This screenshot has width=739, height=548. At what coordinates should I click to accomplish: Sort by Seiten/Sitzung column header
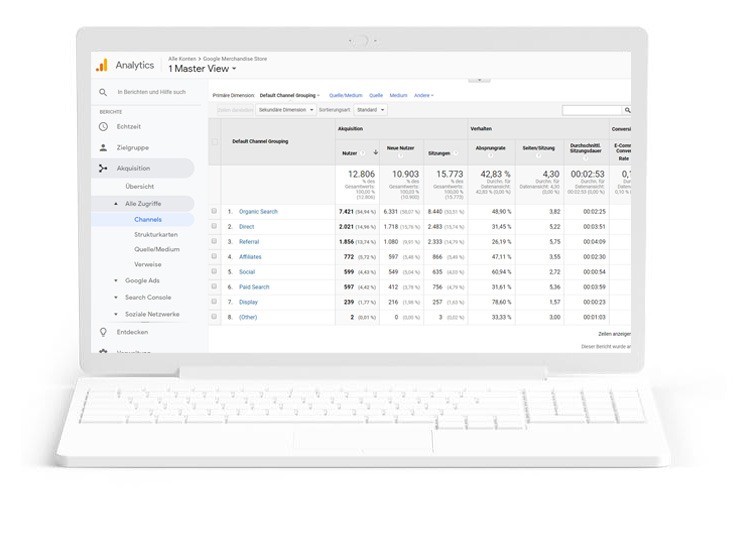538,148
